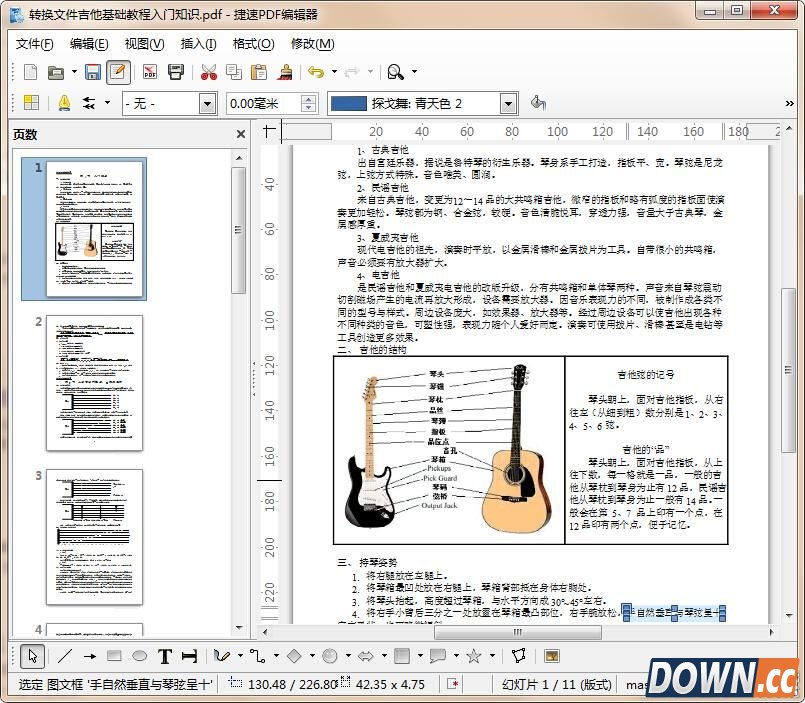Expand the undo history dropdown arrow
Screen dimensions: 805x703
(x=334, y=72)
